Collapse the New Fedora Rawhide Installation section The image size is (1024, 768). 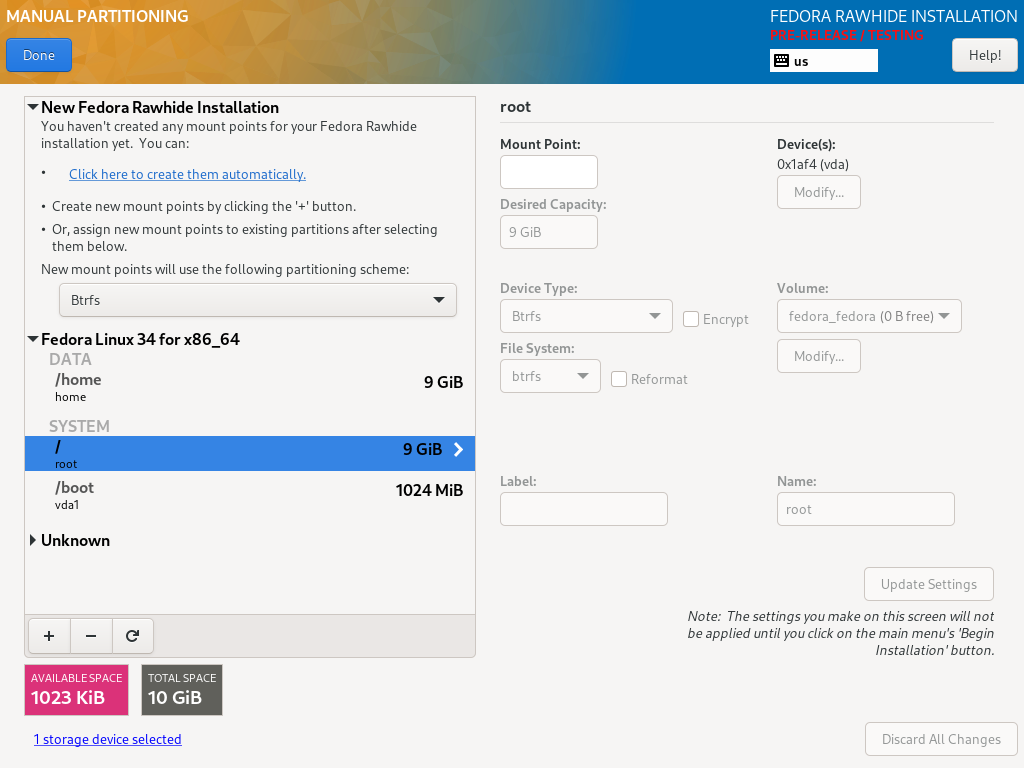click(33, 107)
